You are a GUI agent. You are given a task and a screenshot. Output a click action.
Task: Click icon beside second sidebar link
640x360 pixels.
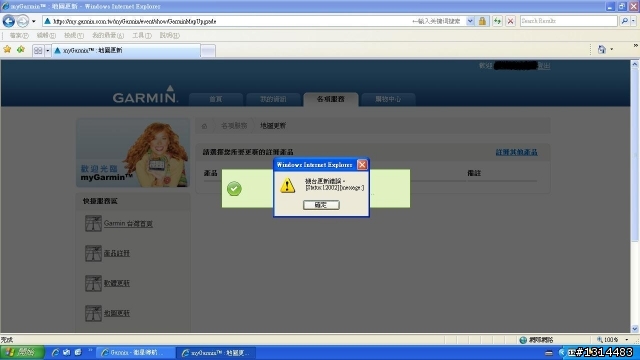pos(93,253)
